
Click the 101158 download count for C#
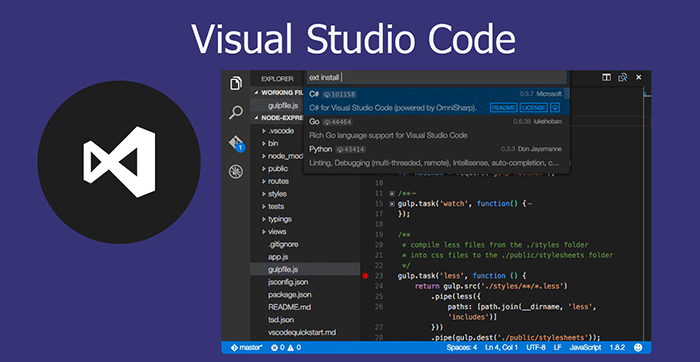click(339, 94)
